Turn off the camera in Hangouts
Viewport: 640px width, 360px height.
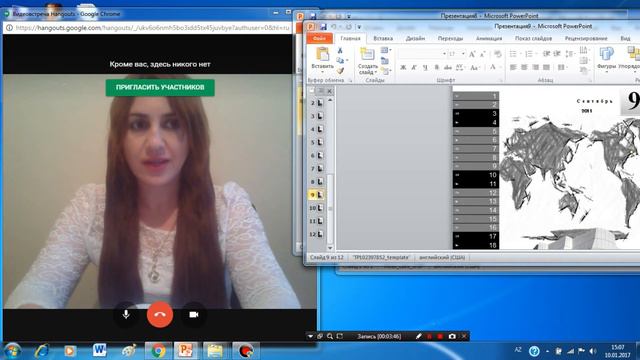point(193,314)
